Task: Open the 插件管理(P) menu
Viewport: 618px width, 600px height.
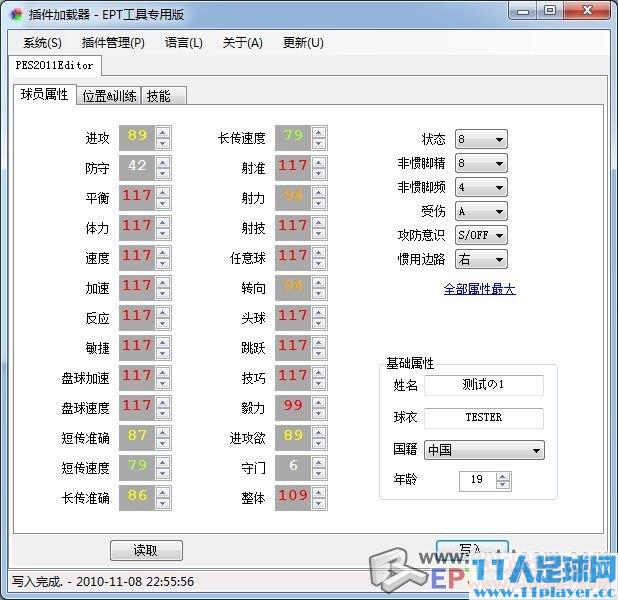Action: (113, 43)
